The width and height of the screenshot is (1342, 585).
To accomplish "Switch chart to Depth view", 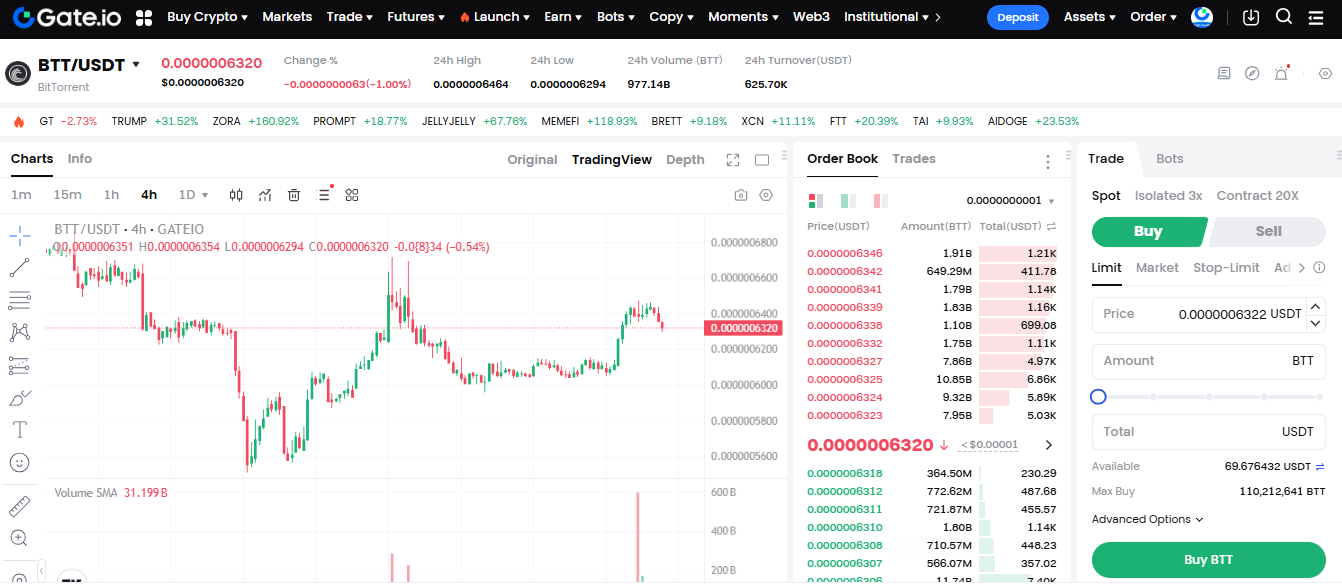I will pyautogui.click(x=685, y=160).
